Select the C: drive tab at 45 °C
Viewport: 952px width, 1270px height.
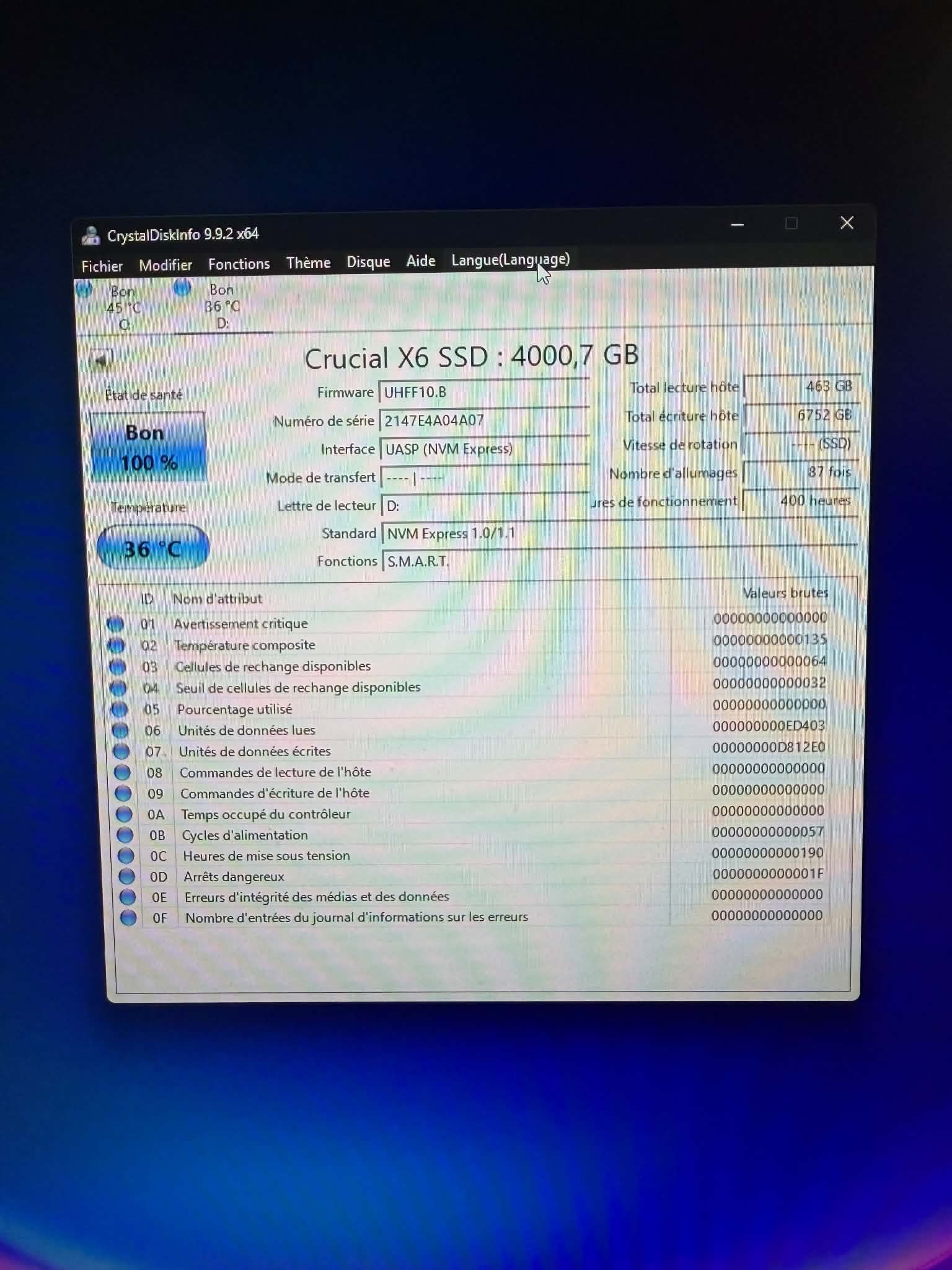tap(124, 308)
